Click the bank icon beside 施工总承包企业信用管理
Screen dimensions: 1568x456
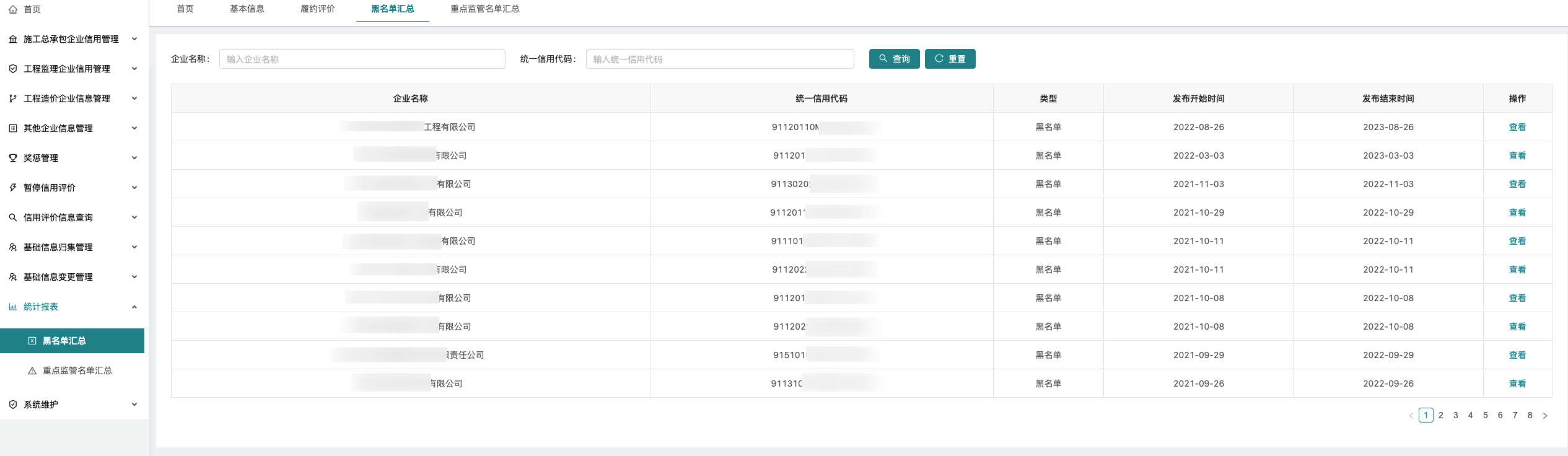(13, 39)
